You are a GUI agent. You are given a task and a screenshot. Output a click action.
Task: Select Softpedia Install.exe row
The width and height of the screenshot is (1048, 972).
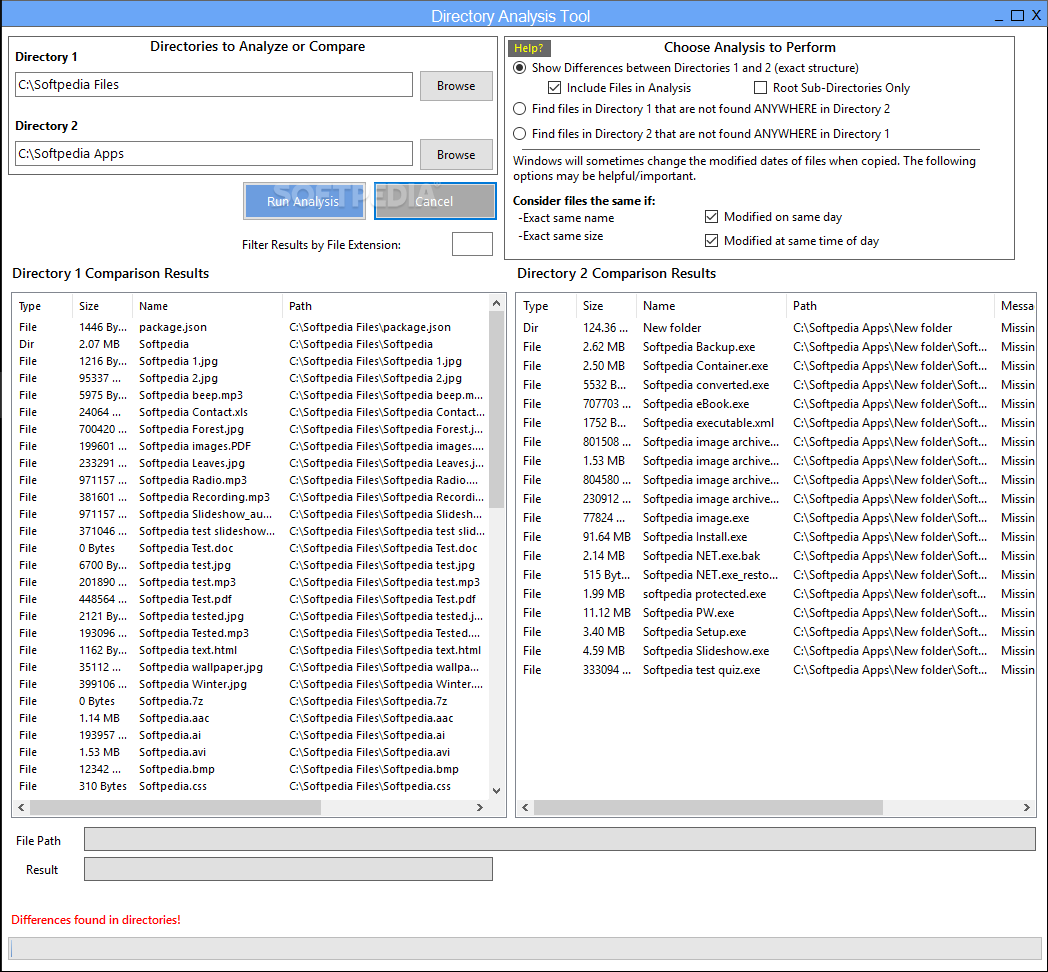click(777, 537)
